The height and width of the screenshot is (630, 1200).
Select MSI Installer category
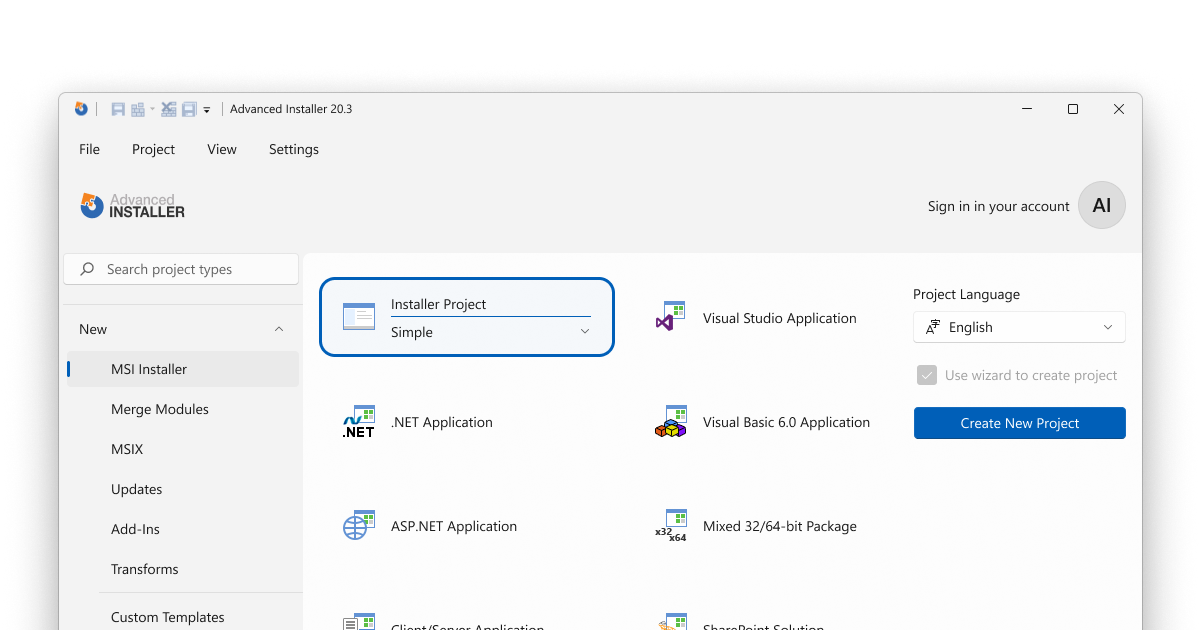tap(183, 369)
